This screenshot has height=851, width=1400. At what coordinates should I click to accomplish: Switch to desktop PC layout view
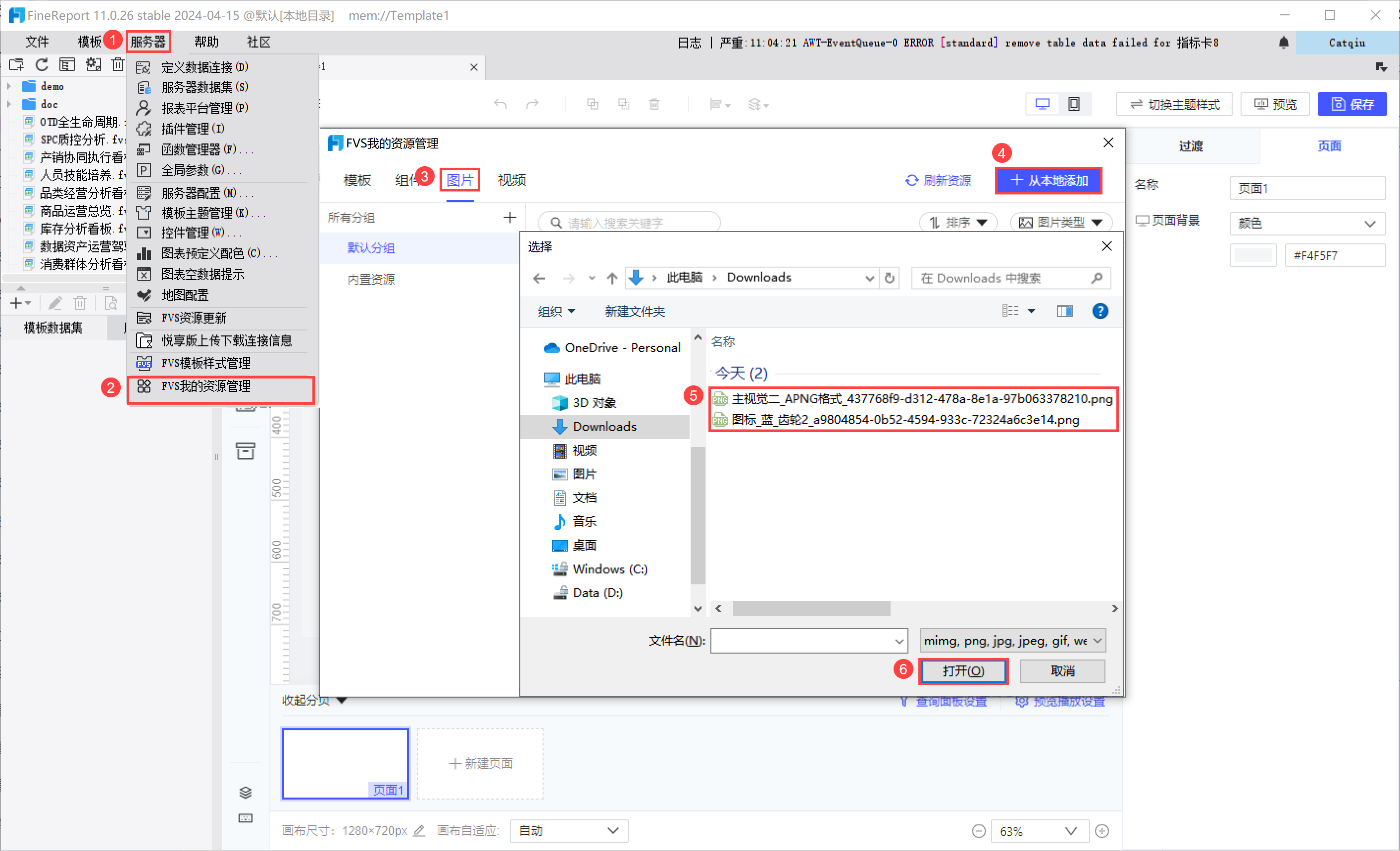(1042, 104)
